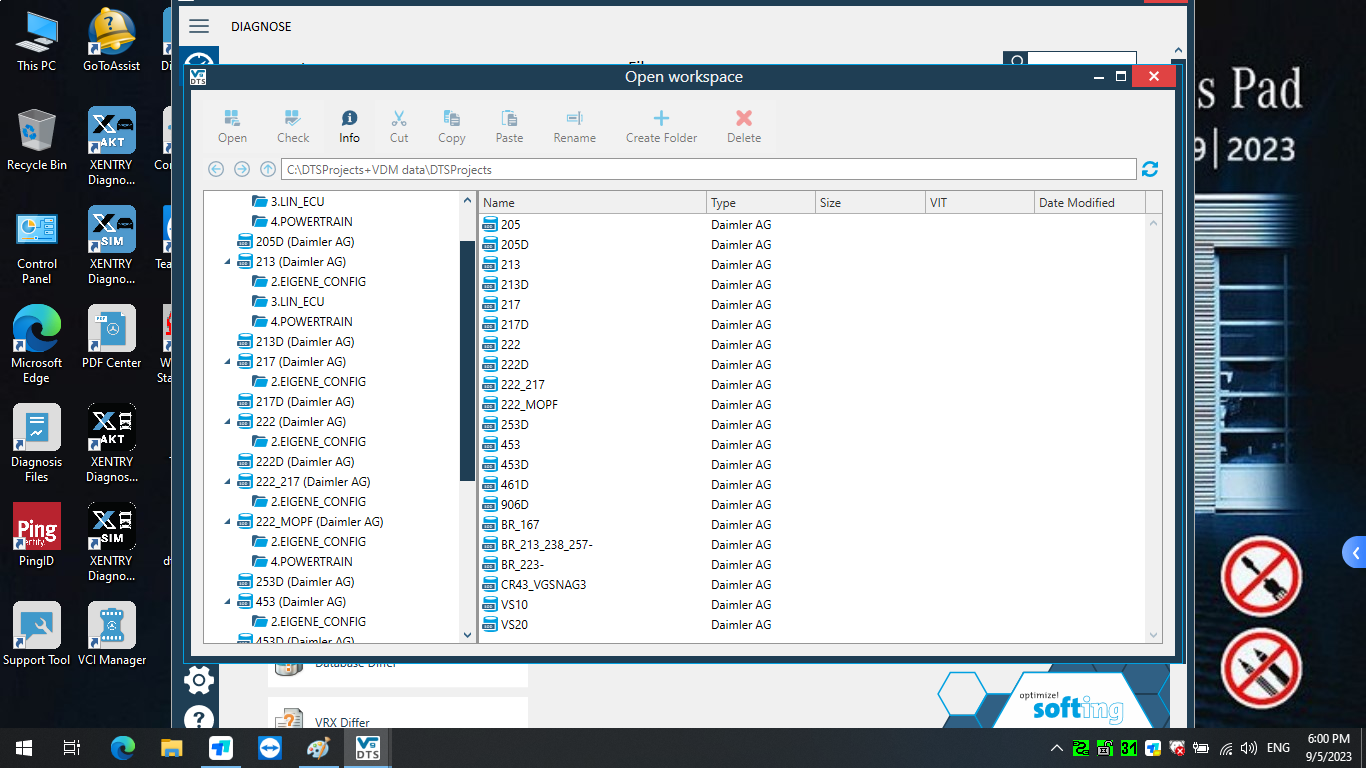Launch VCI Manager from the desktop

coord(110,625)
